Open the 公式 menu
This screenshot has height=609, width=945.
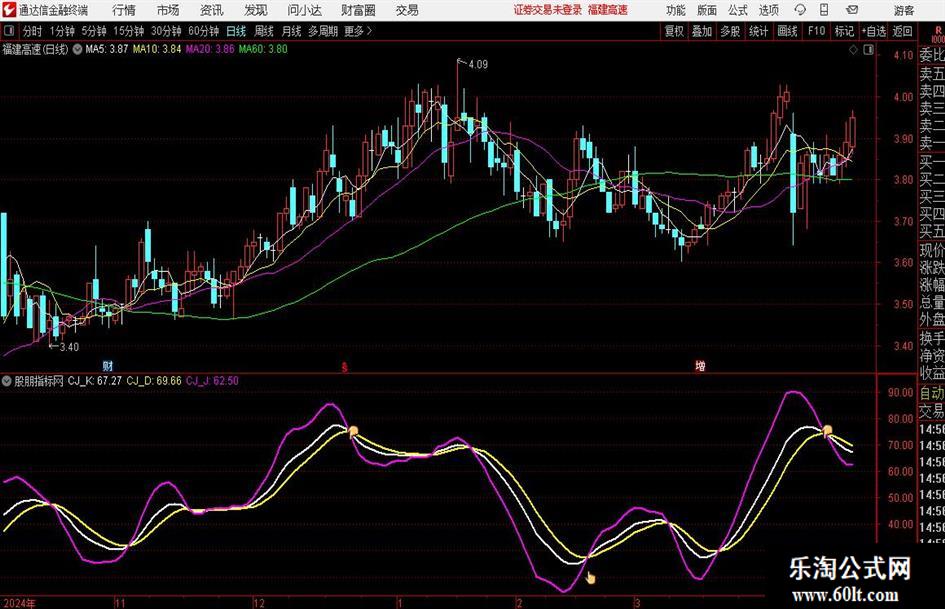point(738,10)
